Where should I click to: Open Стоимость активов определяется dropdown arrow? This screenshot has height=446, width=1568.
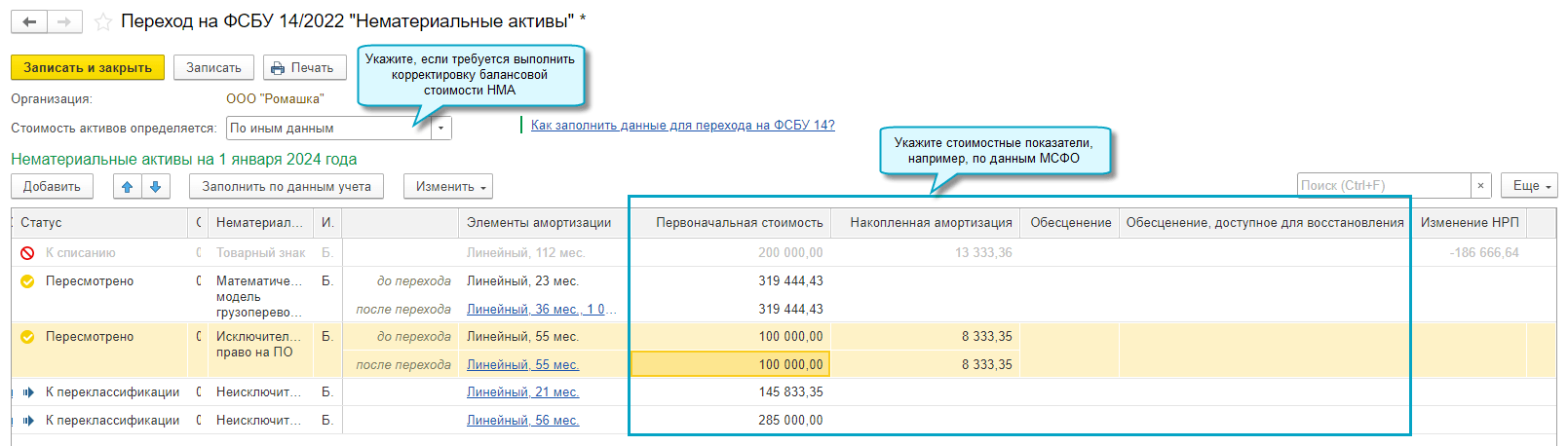tap(441, 128)
